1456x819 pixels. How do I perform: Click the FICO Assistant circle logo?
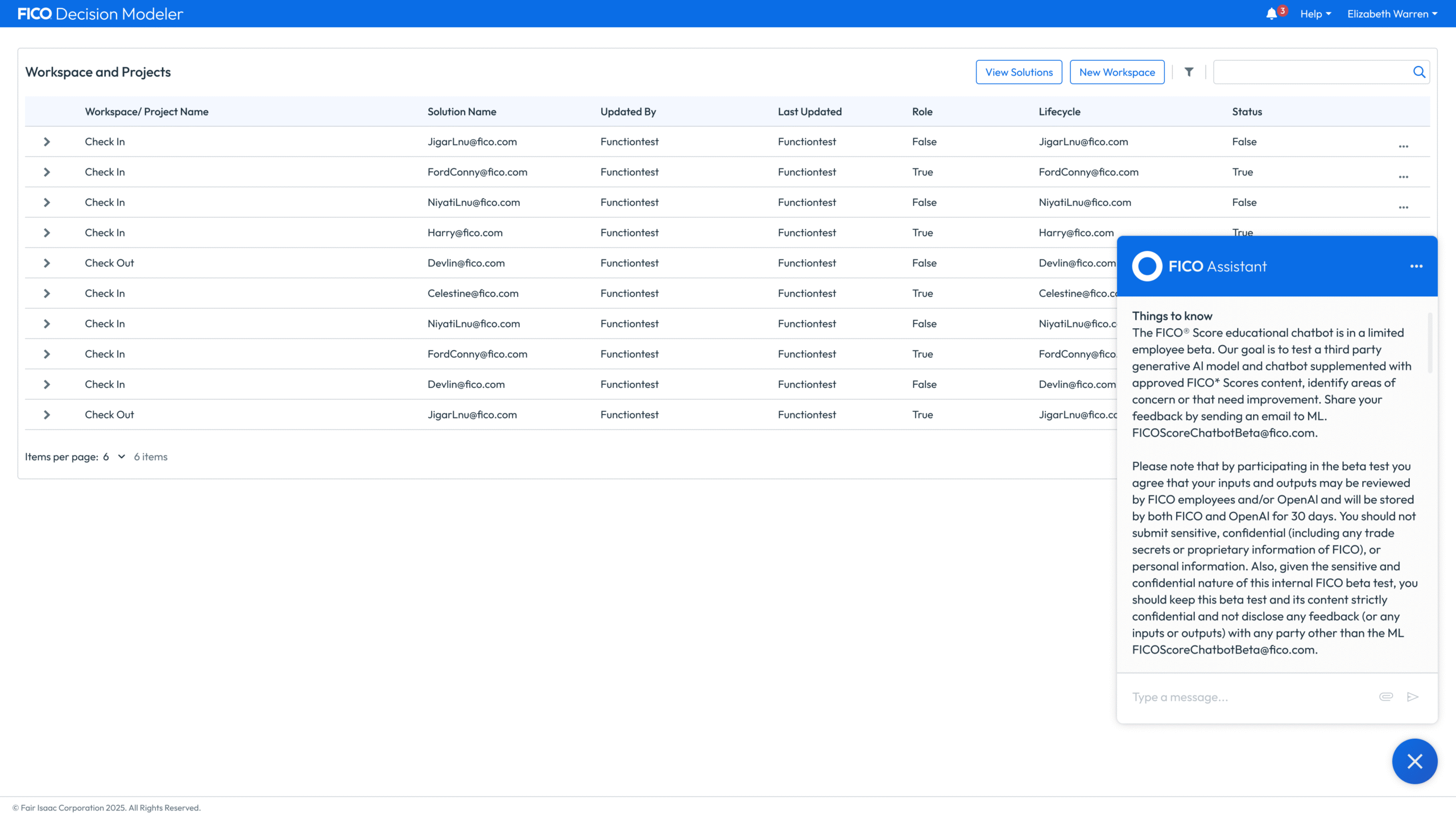pos(1147,266)
